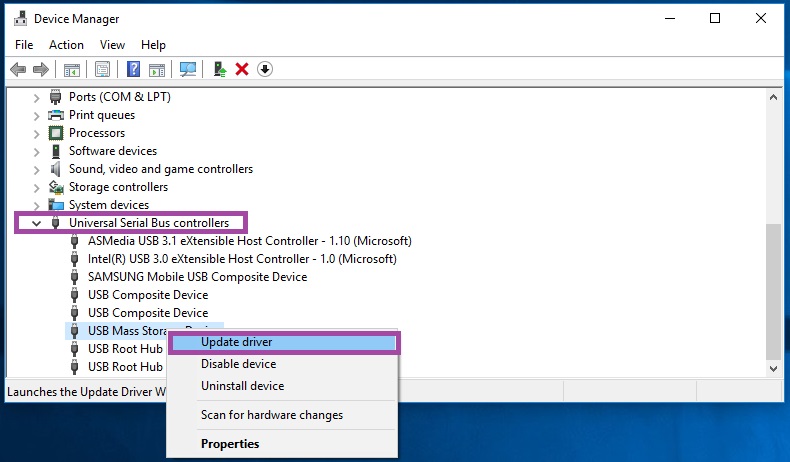
Task: Expand the Print queues node
Action: (36, 116)
